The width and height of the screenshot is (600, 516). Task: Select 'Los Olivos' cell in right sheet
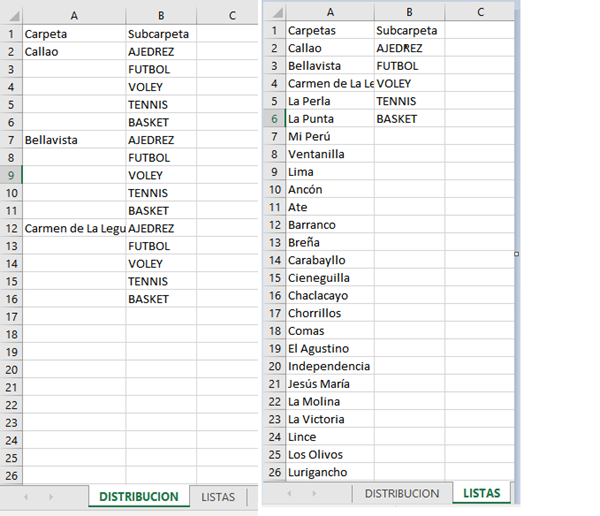pos(330,454)
